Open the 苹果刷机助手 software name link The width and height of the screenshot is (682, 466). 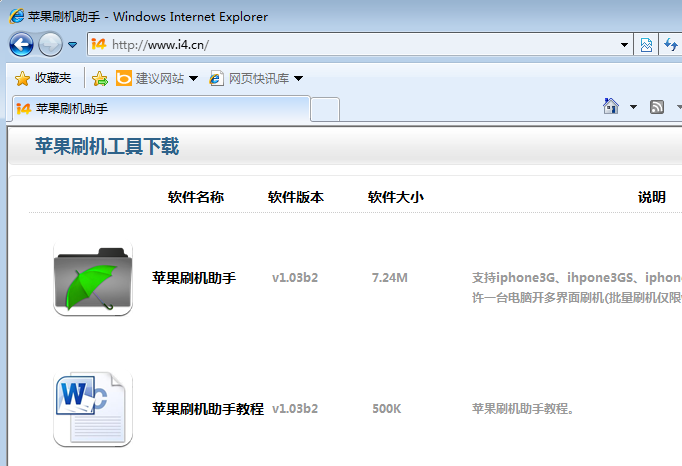pyautogui.click(x=193, y=277)
